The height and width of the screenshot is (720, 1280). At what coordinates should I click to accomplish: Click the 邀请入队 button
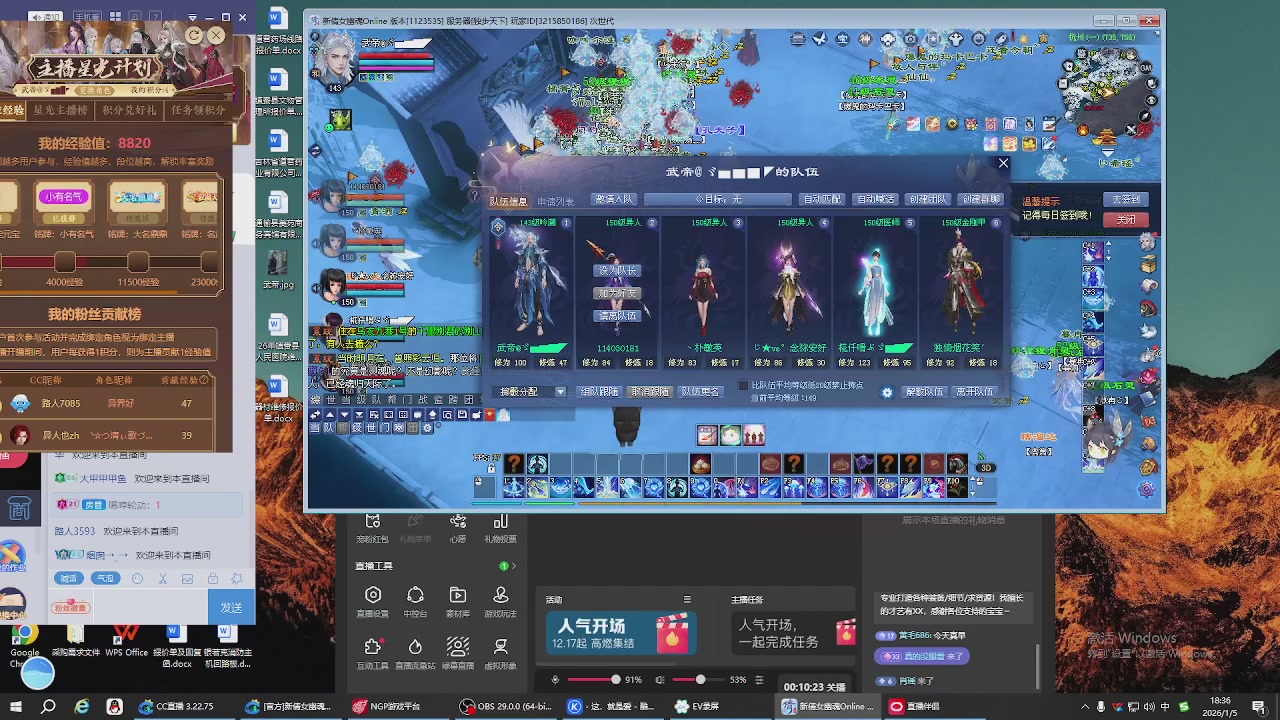(613, 200)
